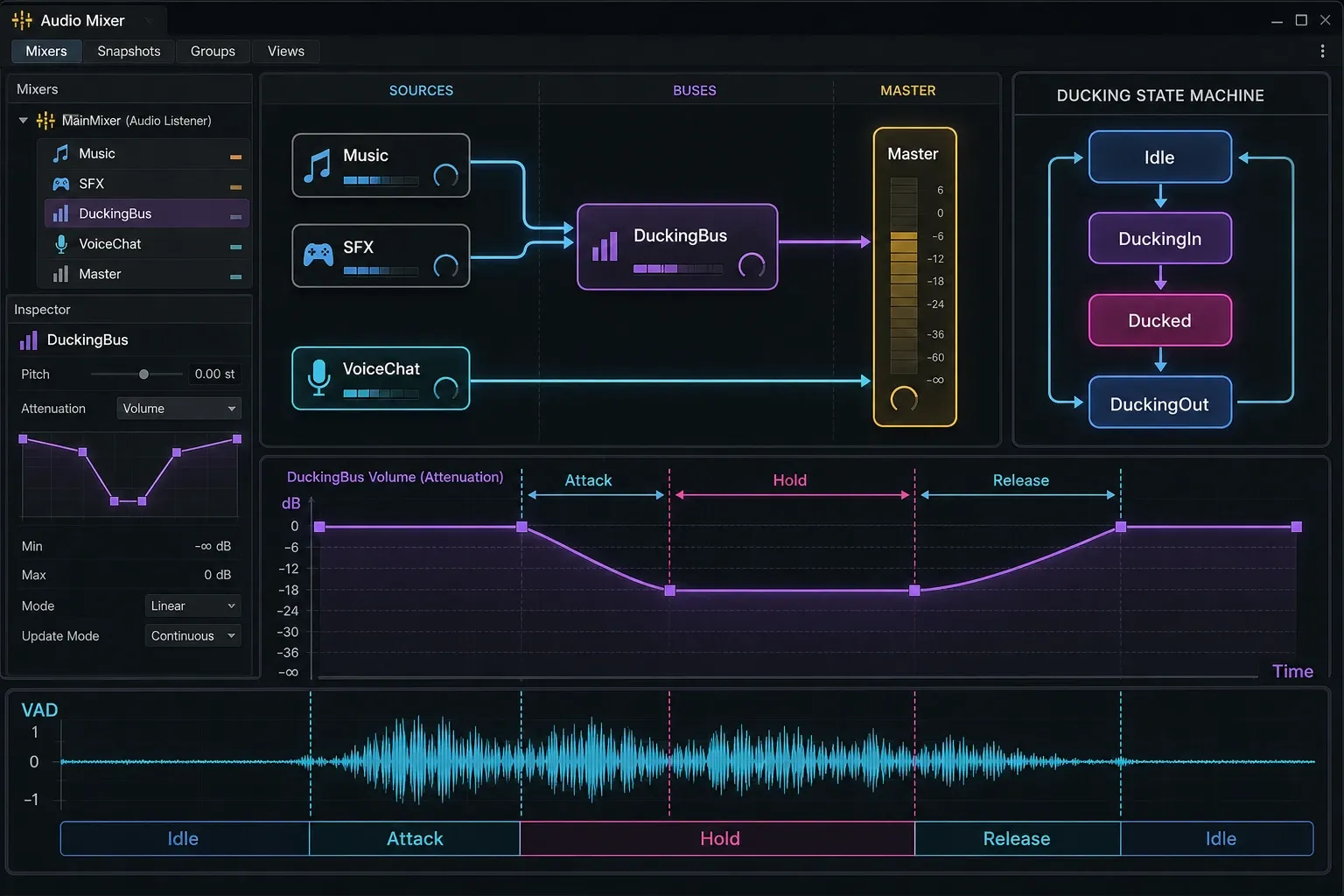Click the DuckingBus bars icon in Inspector header
The height and width of the screenshot is (896, 1344).
point(29,340)
